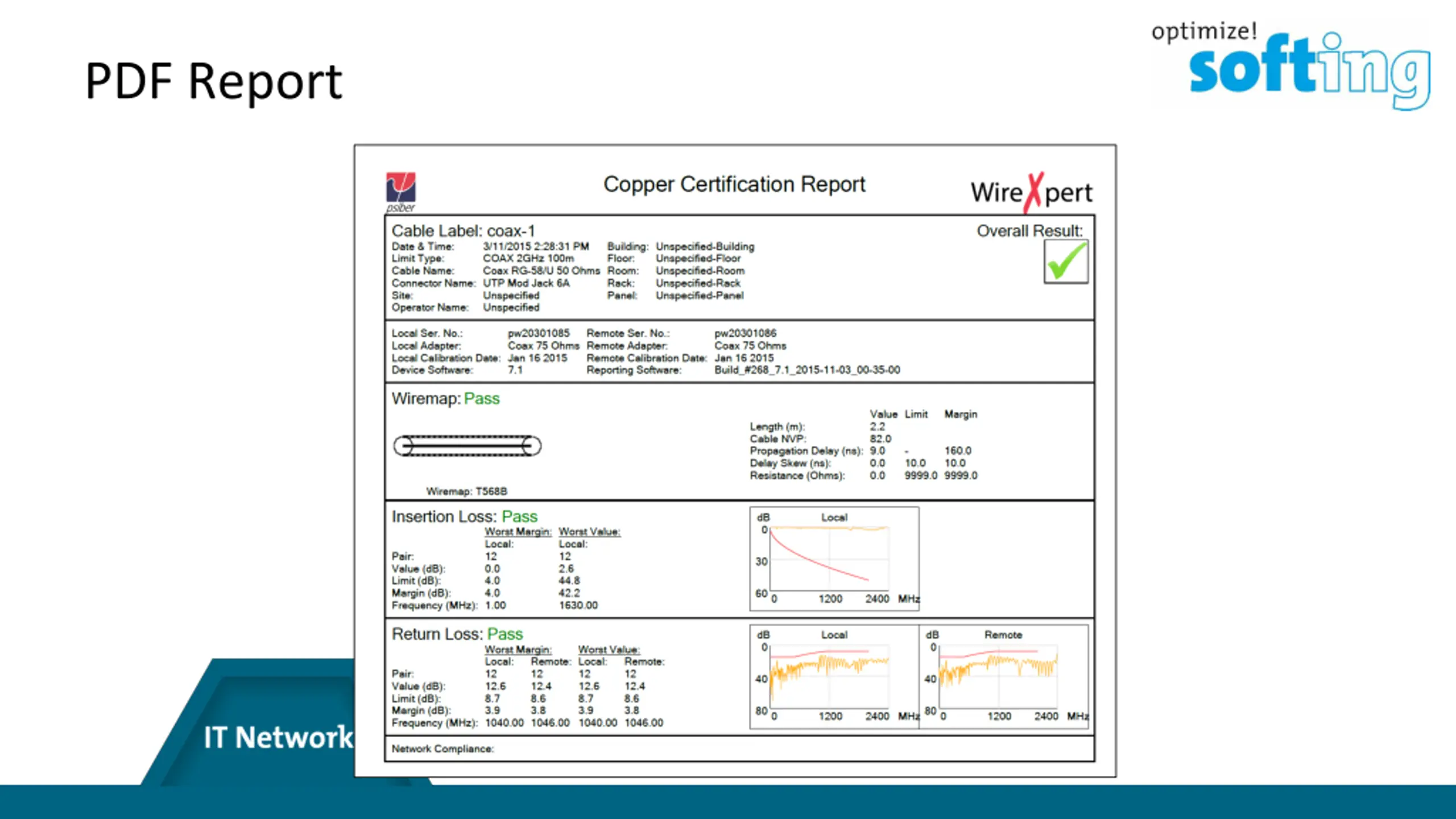
Task: Click the Propagation Delay margin "160.0"
Action: pyautogui.click(x=958, y=450)
